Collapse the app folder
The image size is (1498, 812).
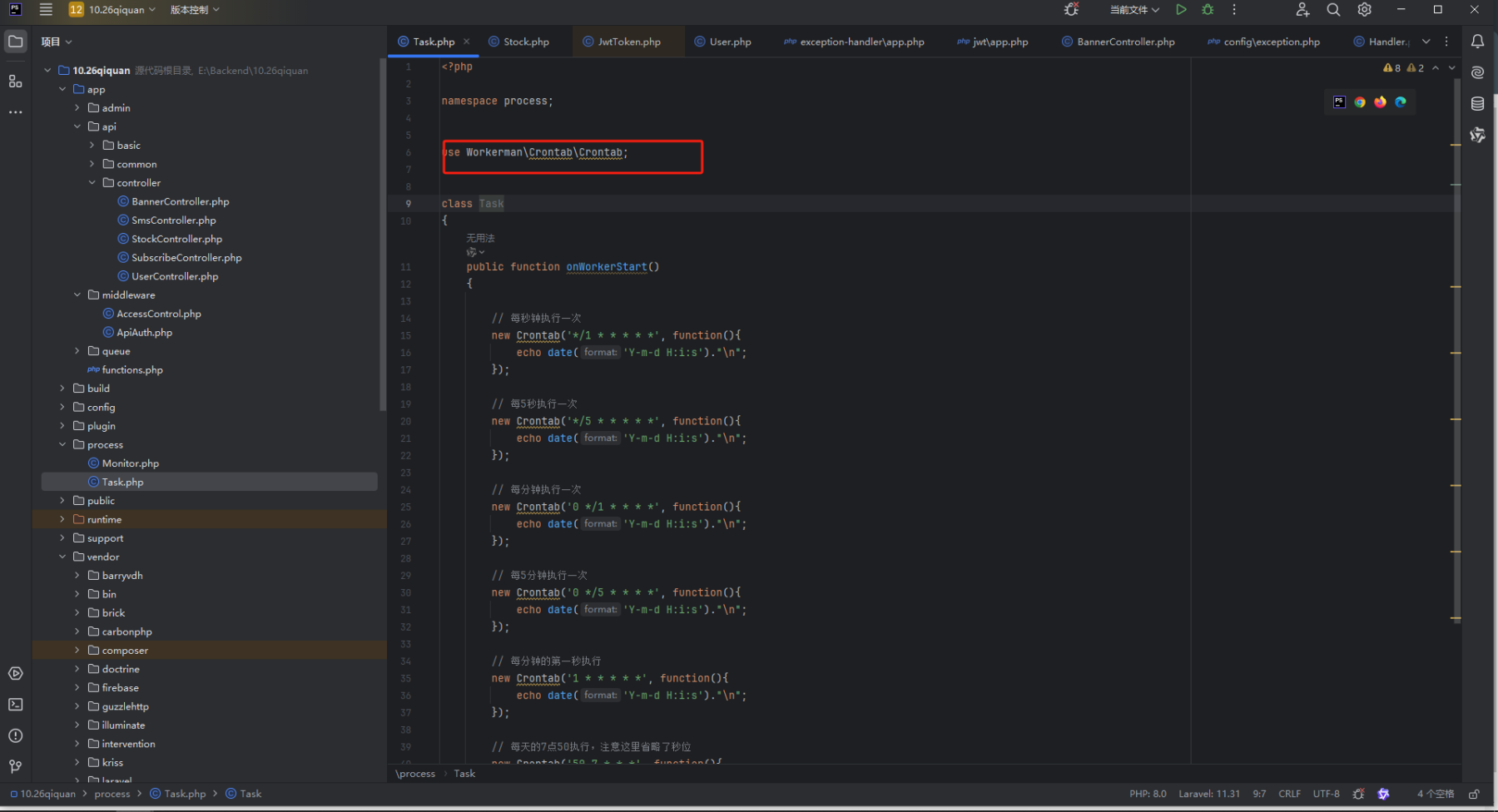62,89
